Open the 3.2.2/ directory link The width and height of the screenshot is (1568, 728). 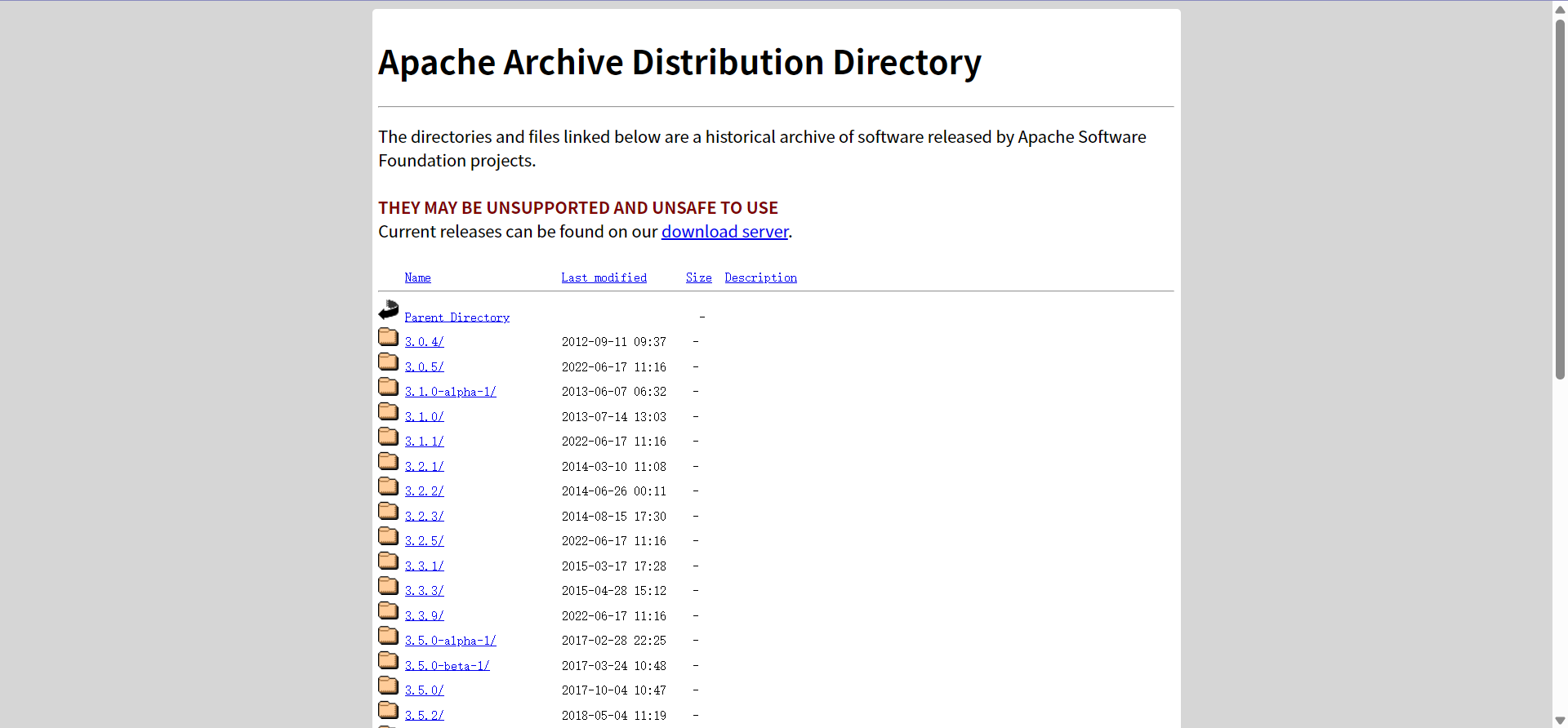(424, 491)
